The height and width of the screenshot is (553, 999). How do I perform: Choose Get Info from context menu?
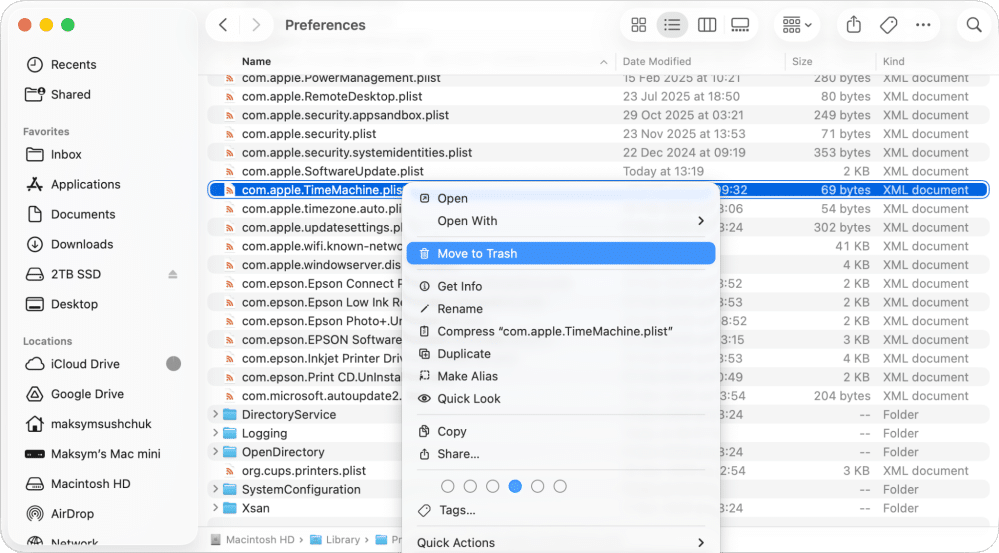[x=561, y=286]
